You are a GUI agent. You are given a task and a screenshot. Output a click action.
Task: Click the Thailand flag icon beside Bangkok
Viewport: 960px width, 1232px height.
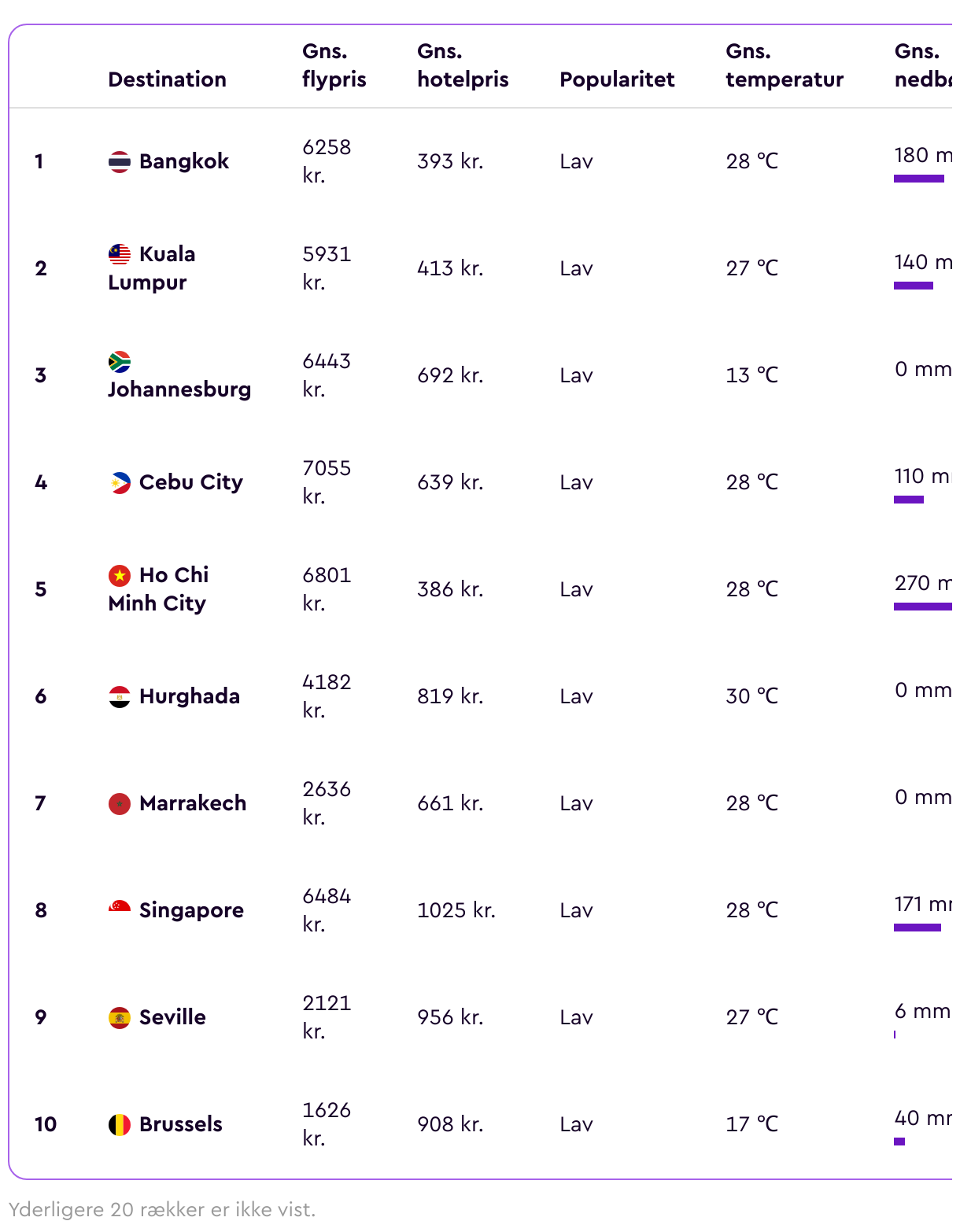pyautogui.click(x=120, y=161)
